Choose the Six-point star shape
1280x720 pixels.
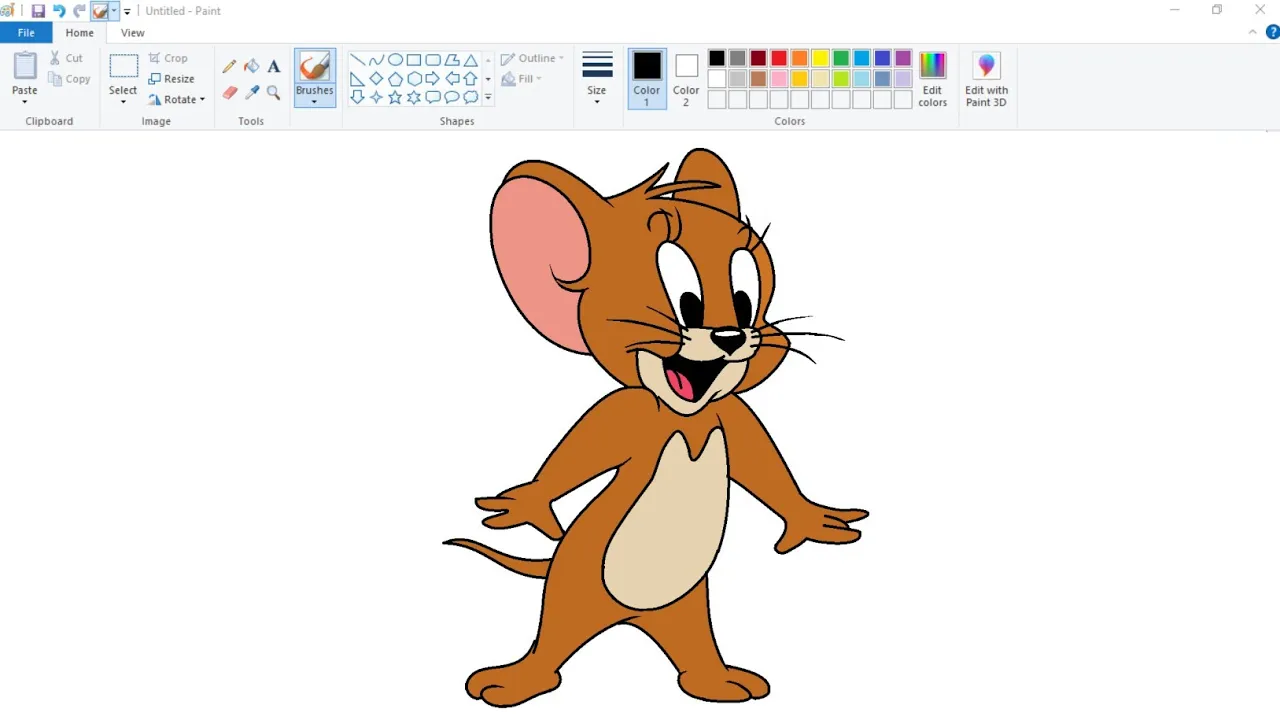[414, 97]
